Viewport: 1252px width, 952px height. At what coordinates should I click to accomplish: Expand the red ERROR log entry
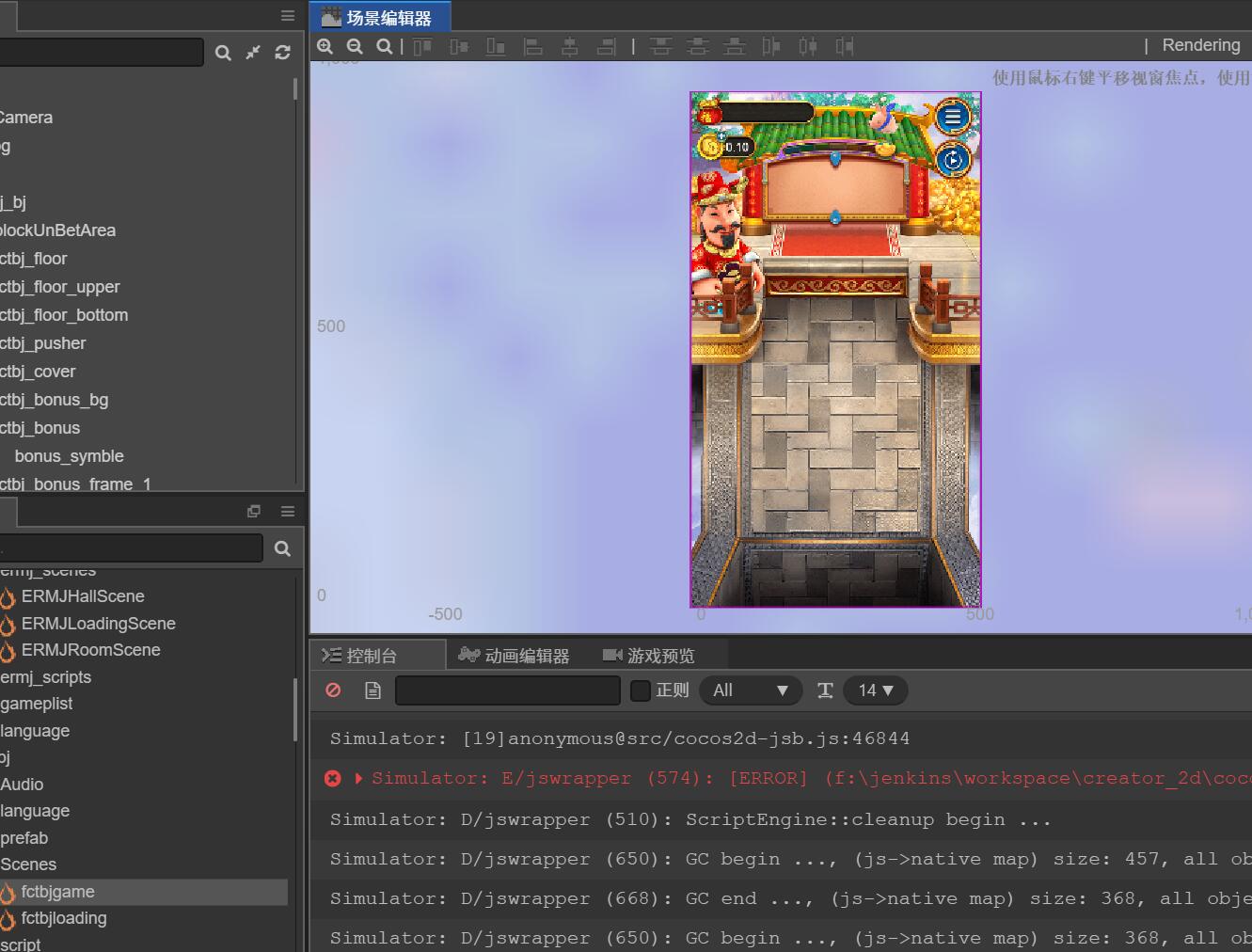point(358,778)
